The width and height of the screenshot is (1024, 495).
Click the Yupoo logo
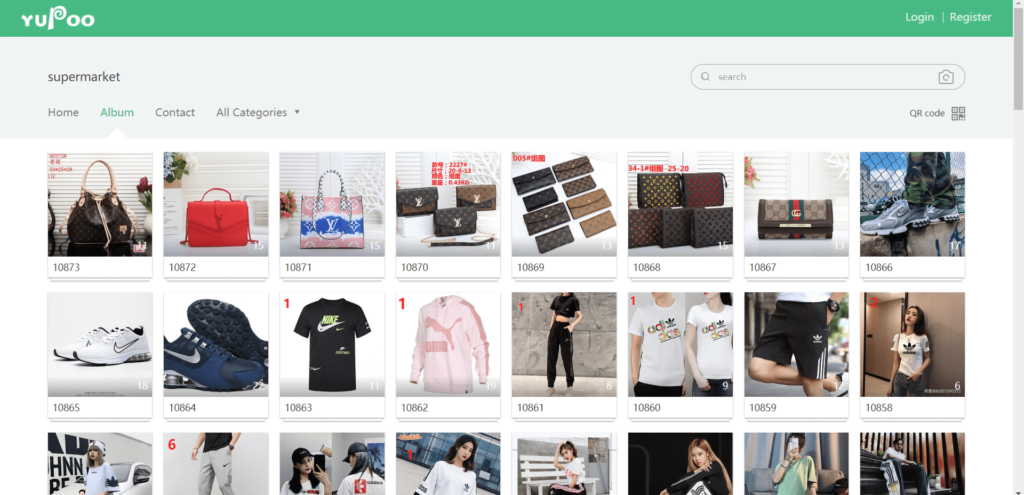point(58,19)
